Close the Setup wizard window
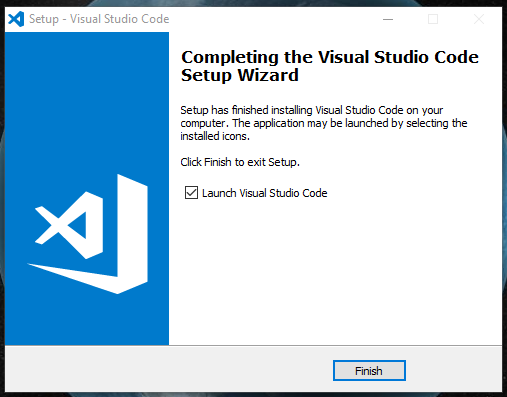The width and height of the screenshot is (507, 397). tap(479, 19)
